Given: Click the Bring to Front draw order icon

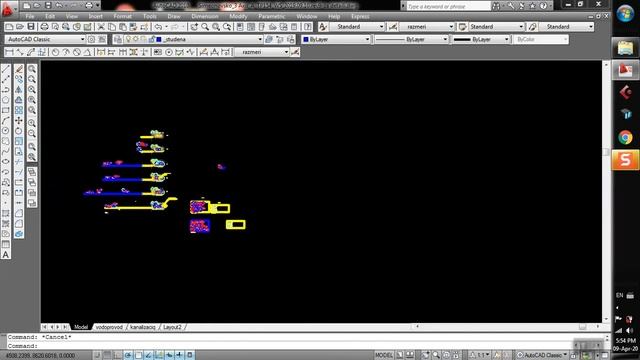Looking at the screenshot, I should (x=32, y=172).
